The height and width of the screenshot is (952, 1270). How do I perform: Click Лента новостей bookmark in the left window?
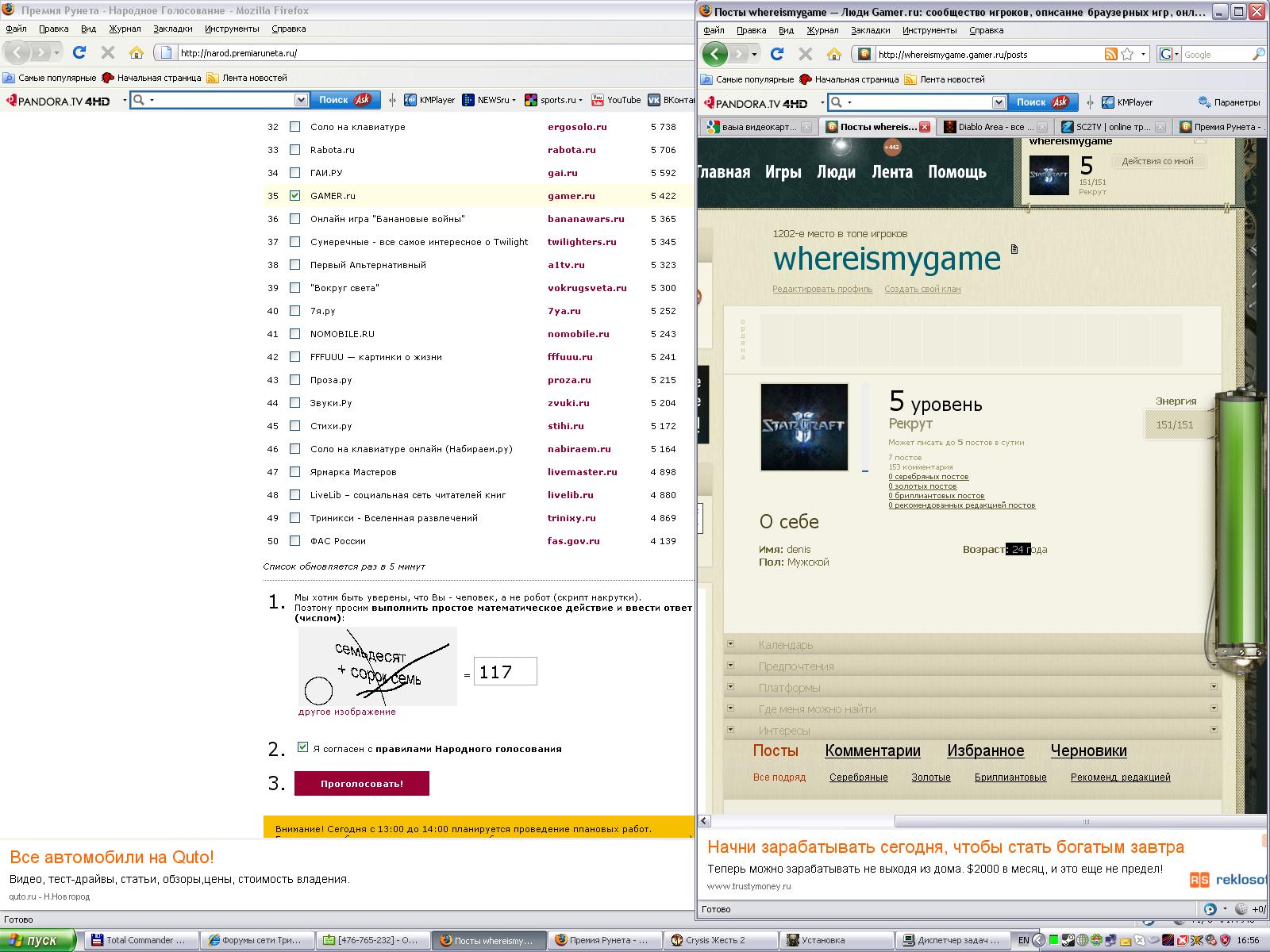[247, 78]
